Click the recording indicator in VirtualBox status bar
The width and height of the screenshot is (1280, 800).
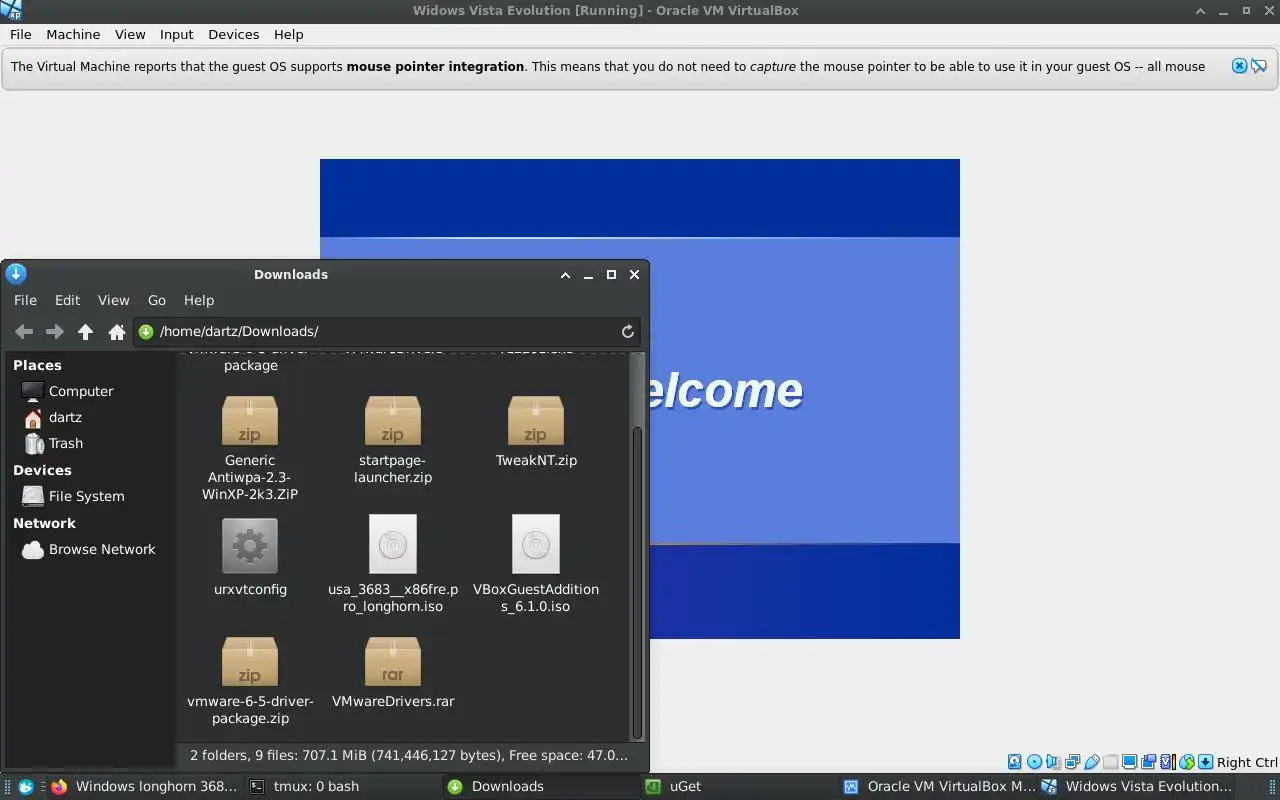[x=1149, y=762]
